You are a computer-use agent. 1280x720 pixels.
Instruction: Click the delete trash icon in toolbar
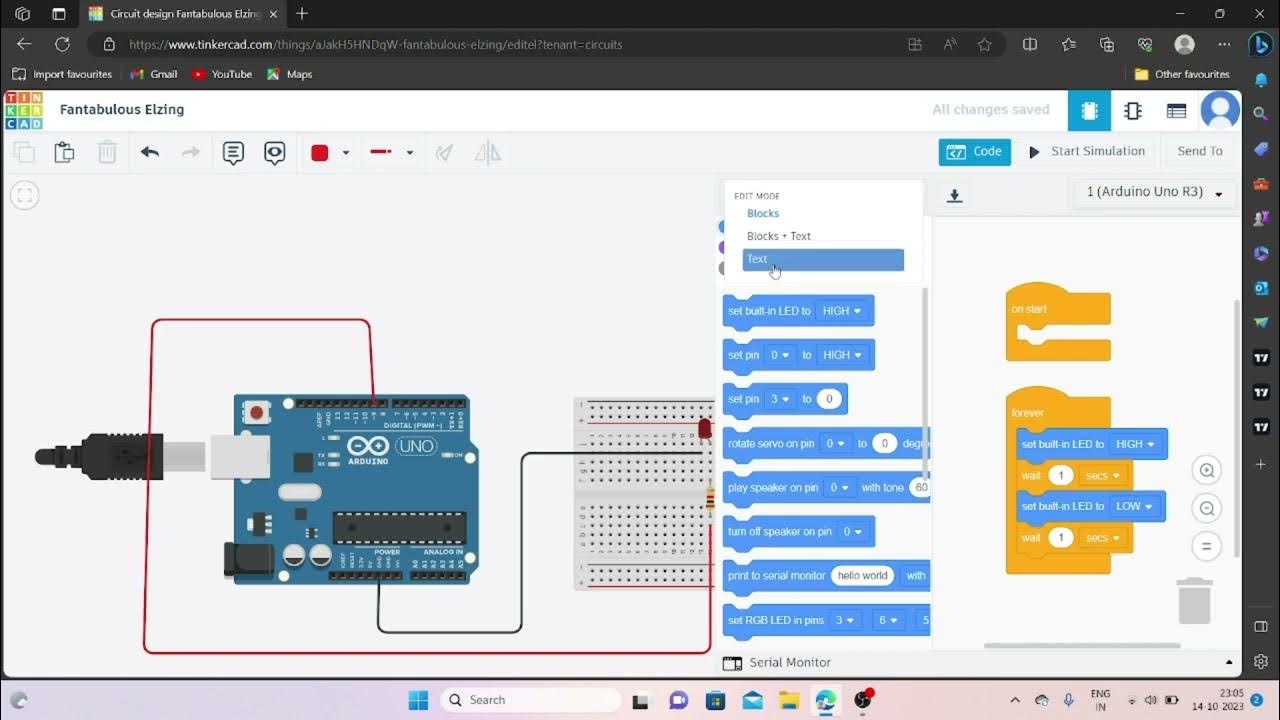click(x=107, y=152)
